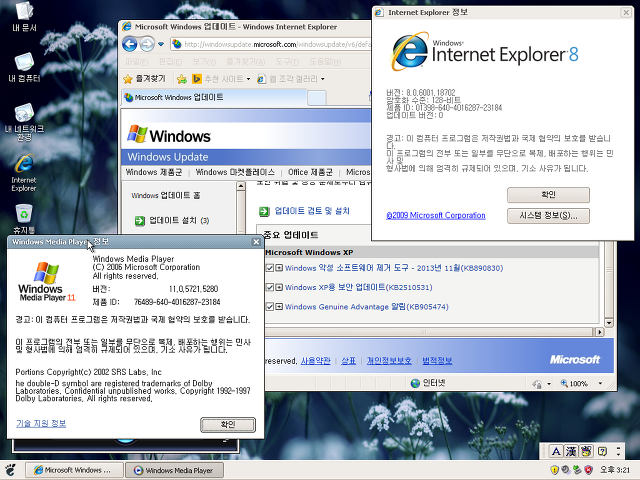The height and width of the screenshot is (480, 640).
Task: Open the Windows 제품군 link
Action: 153,172
